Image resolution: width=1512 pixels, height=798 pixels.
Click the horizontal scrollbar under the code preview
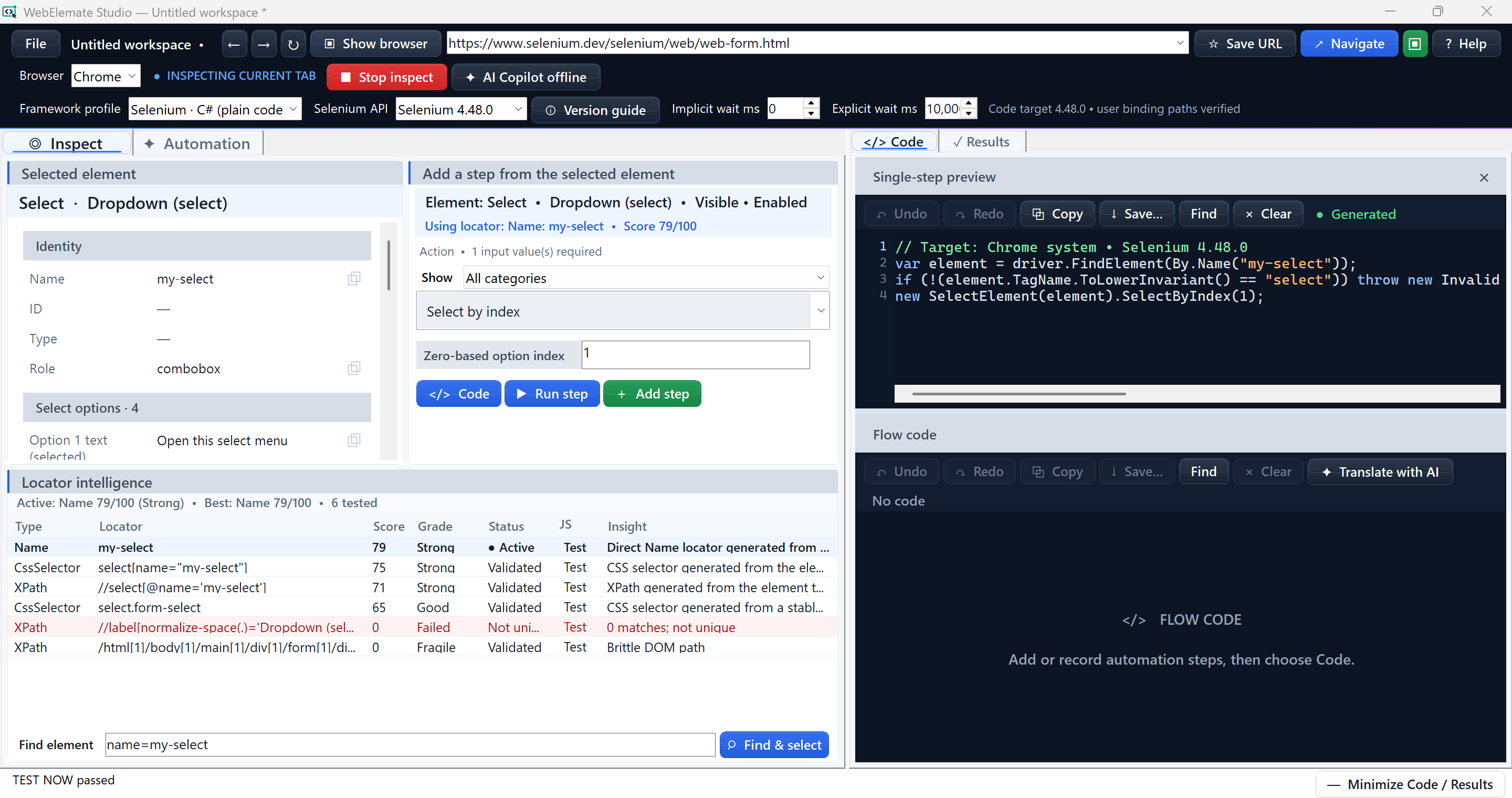click(x=1019, y=394)
